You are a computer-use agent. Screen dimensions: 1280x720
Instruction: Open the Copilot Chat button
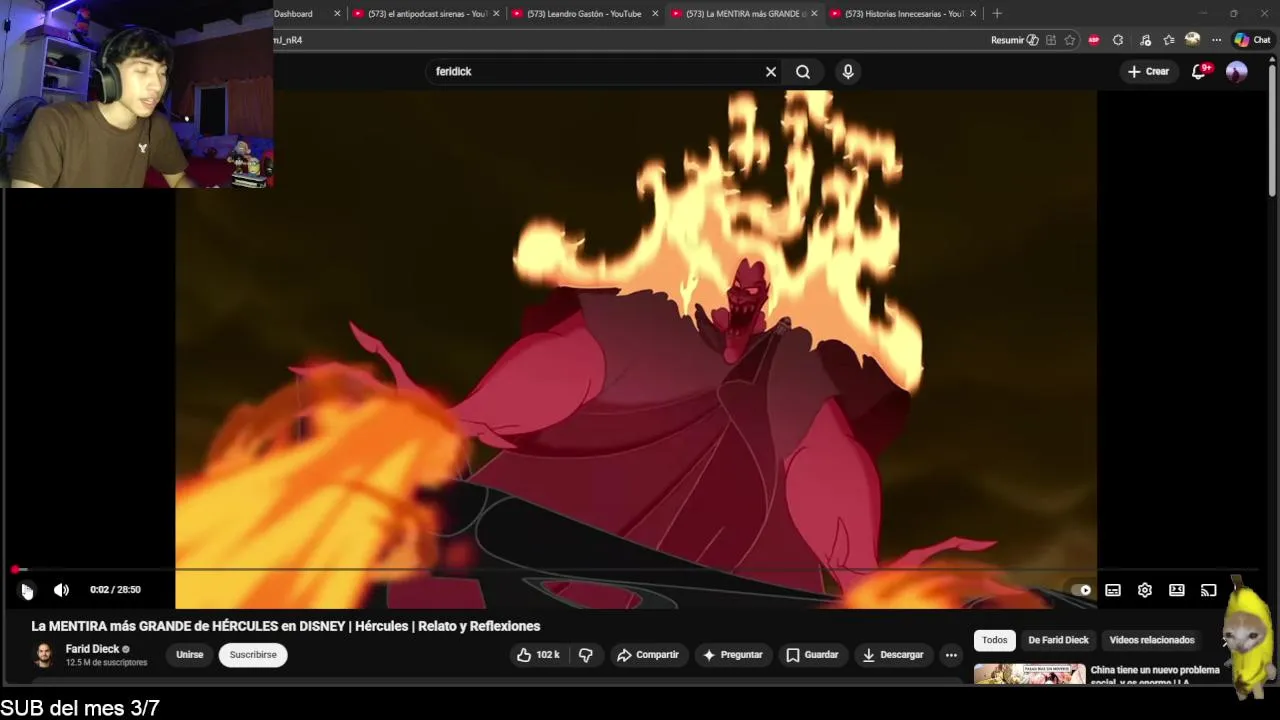(1252, 40)
